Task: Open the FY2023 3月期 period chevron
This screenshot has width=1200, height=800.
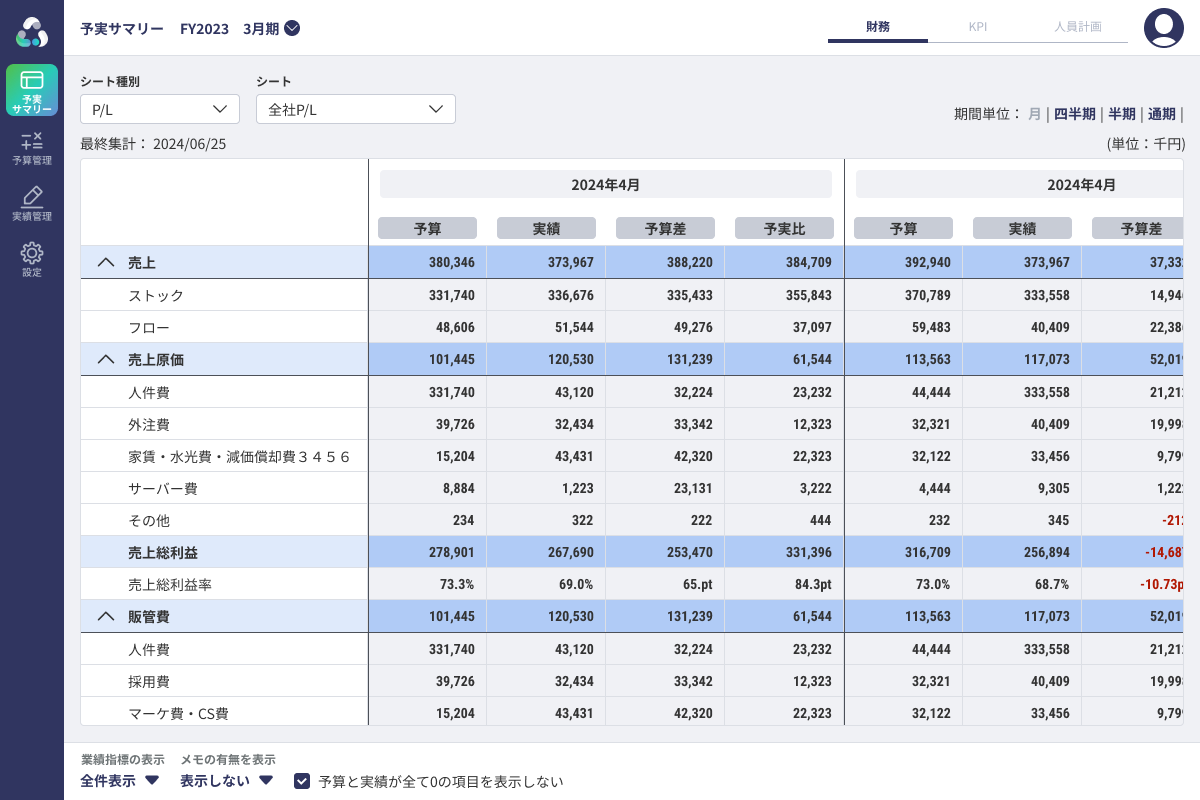Action: tap(292, 28)
